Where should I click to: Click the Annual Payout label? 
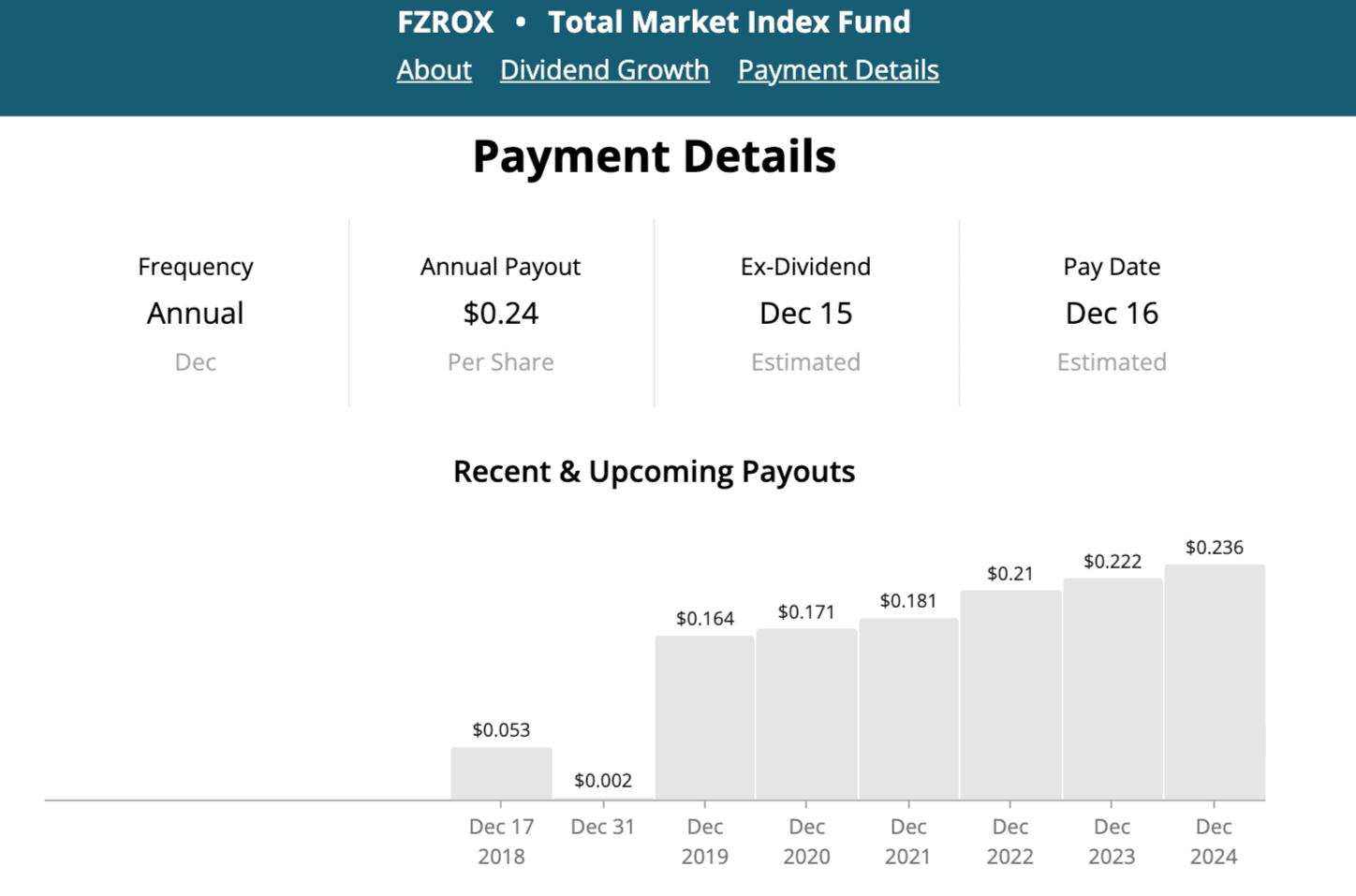point(500,267)
